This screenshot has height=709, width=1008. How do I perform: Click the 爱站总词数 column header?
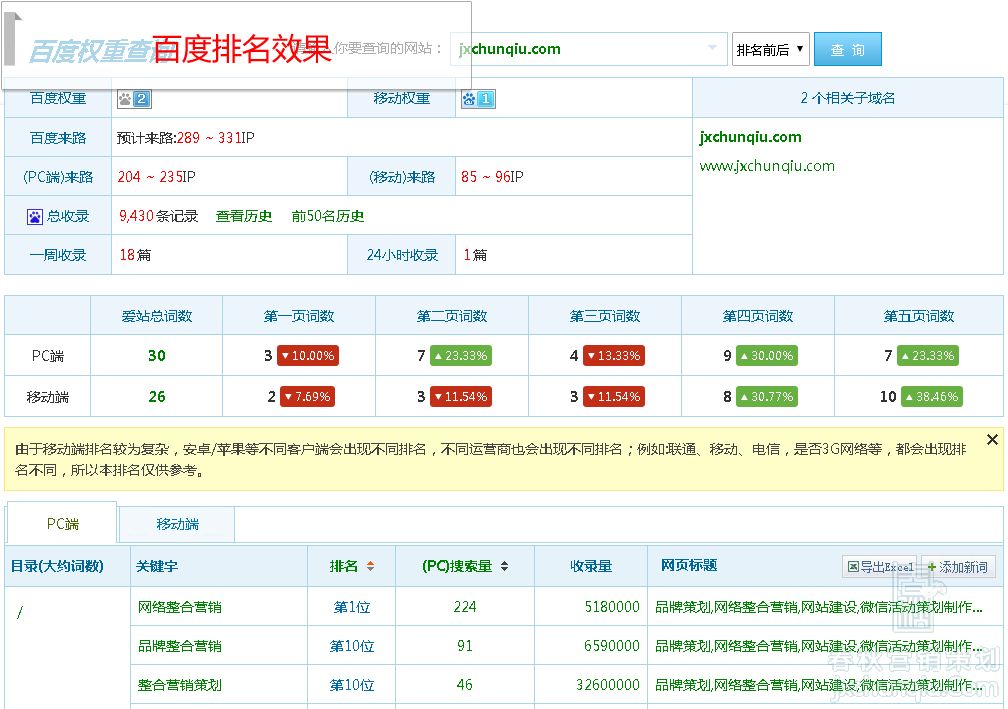click(x=157, y=316)
